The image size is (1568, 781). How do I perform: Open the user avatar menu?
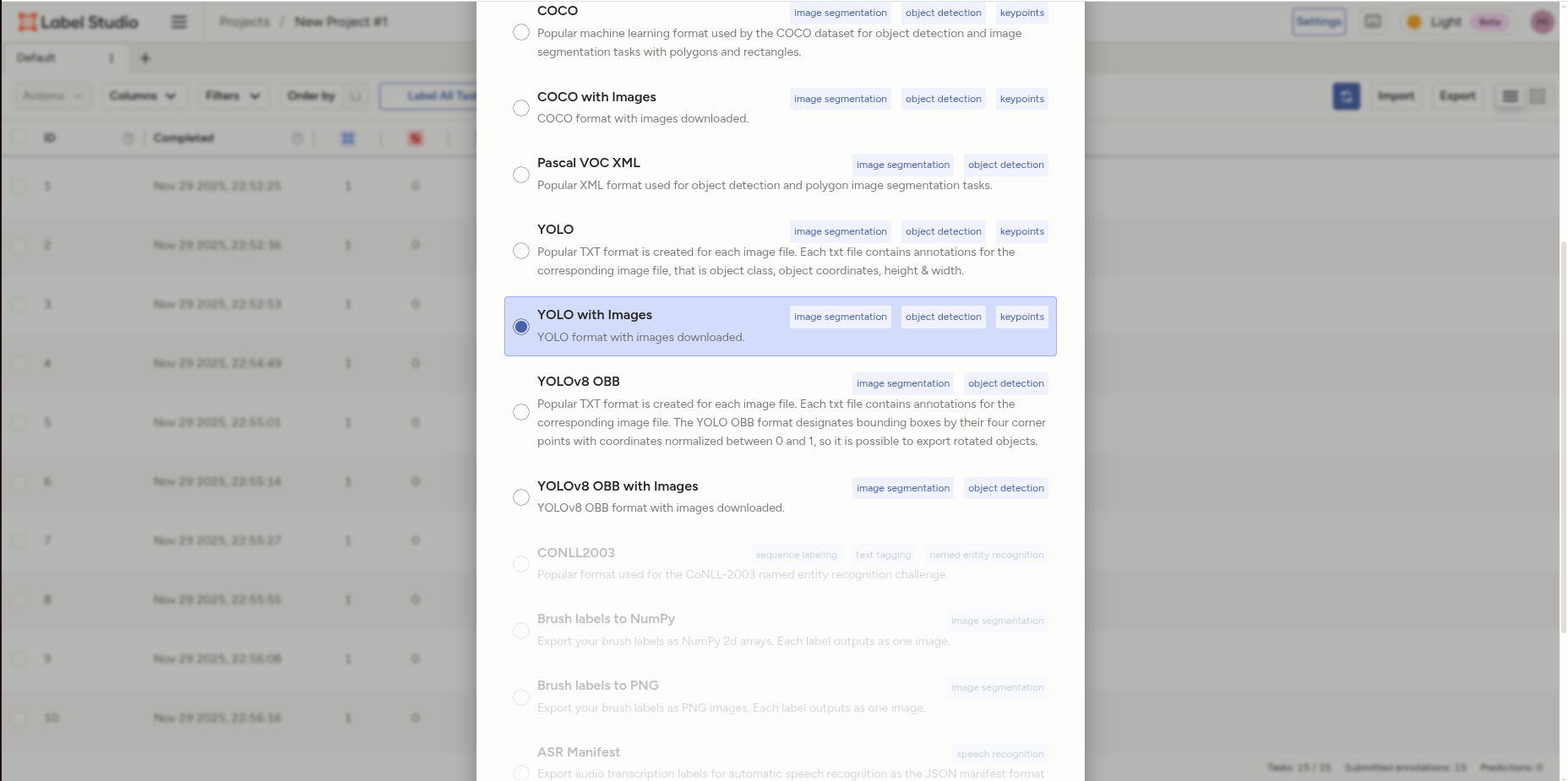[x=1543, y=22]
